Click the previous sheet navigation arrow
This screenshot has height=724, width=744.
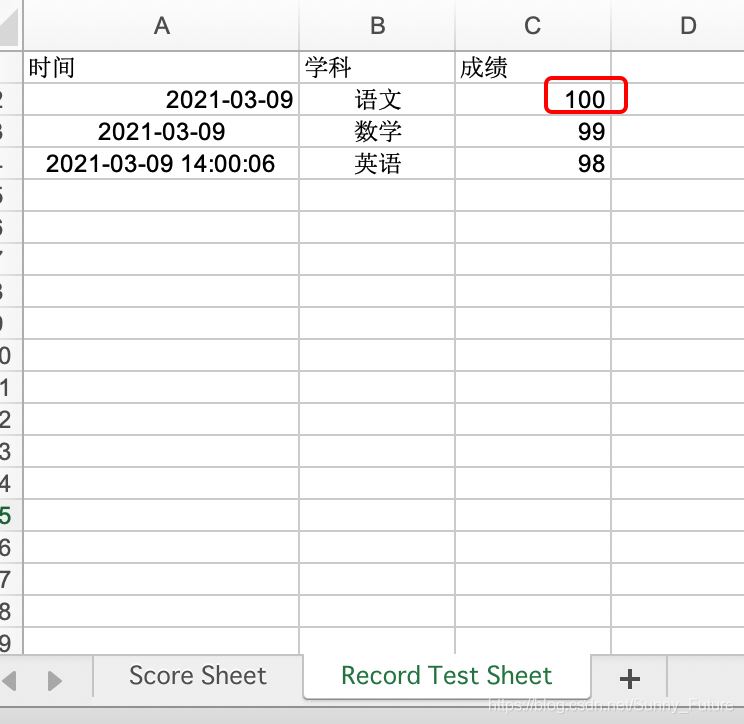point(10,681)
